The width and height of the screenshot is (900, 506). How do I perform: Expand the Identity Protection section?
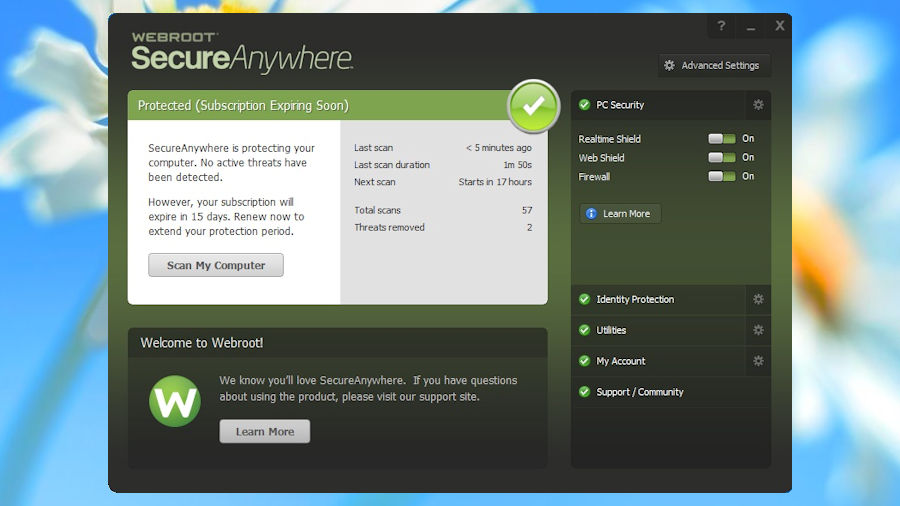(658, 299)
